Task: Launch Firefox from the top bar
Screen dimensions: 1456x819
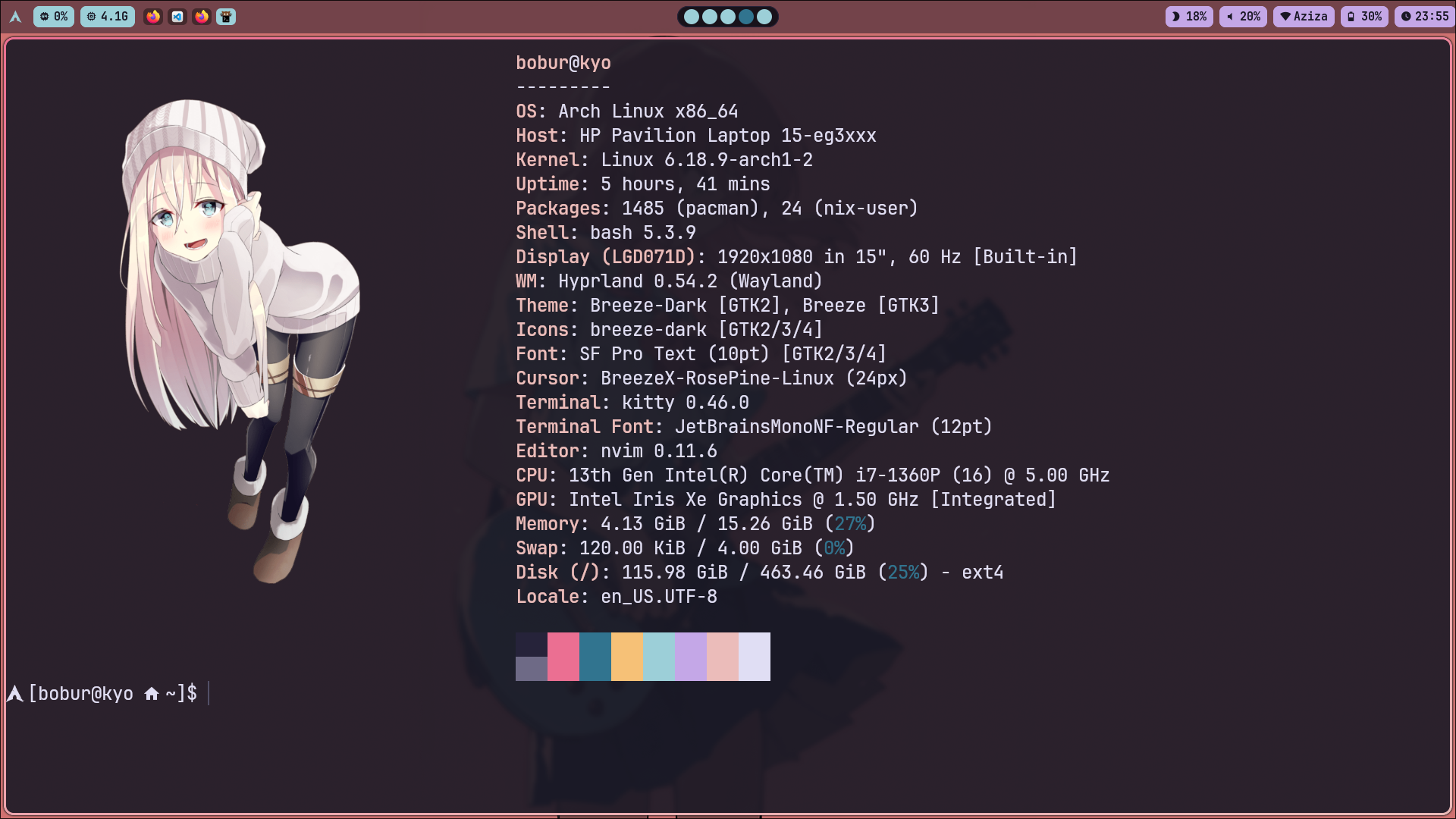Action: click(153, 17)
